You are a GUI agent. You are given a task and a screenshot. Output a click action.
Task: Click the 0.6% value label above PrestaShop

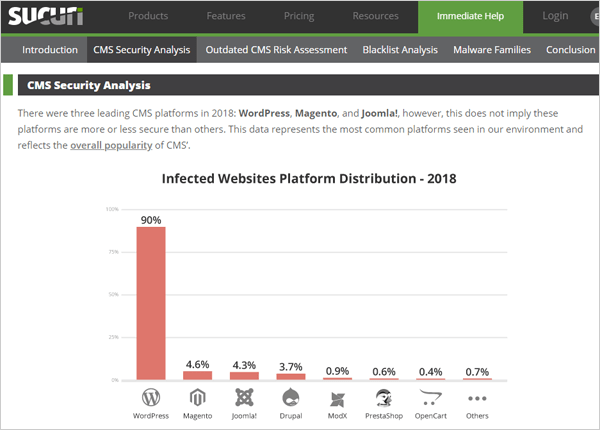[384, 371]
